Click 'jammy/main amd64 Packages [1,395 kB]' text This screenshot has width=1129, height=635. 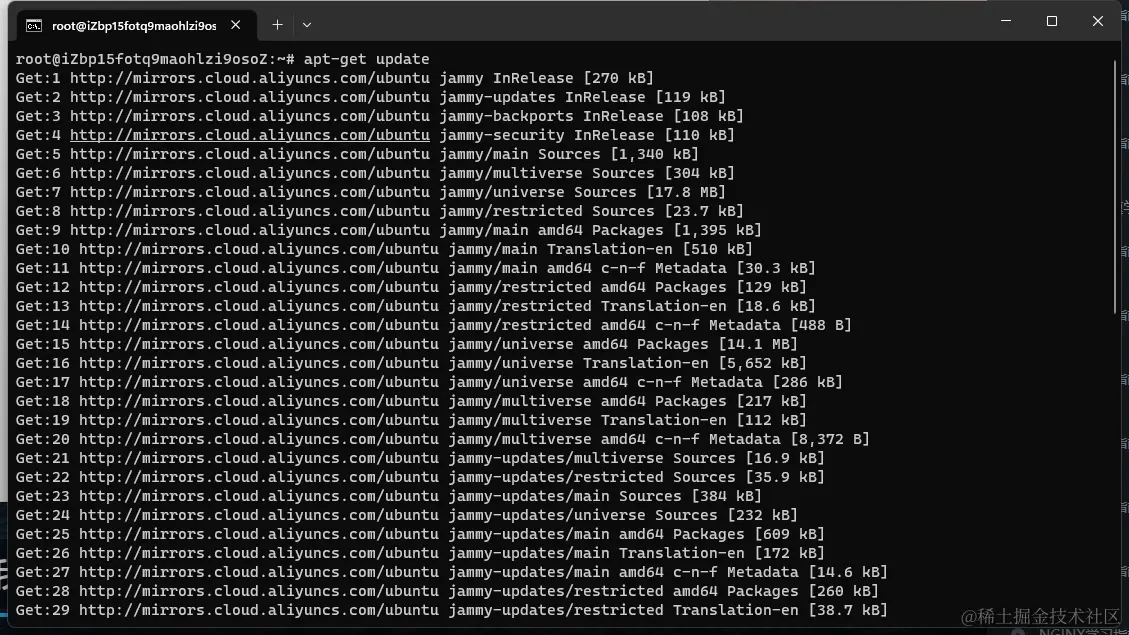601,230
